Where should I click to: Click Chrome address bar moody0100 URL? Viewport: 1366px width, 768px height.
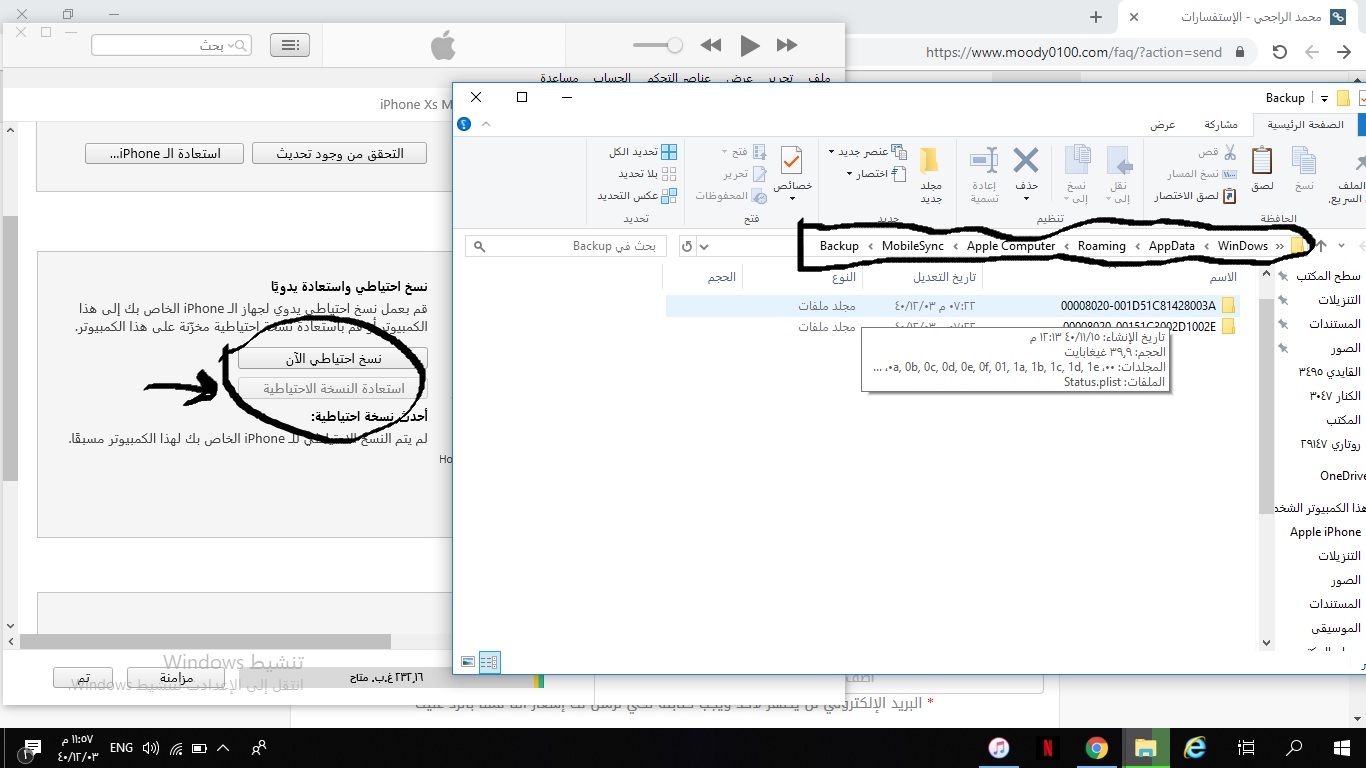(1073, 52)
